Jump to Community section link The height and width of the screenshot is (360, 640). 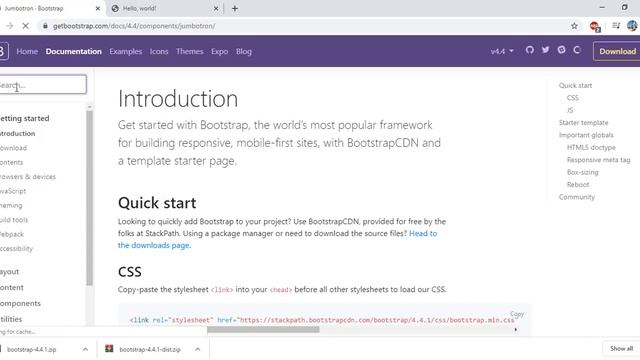coord(576,197)
